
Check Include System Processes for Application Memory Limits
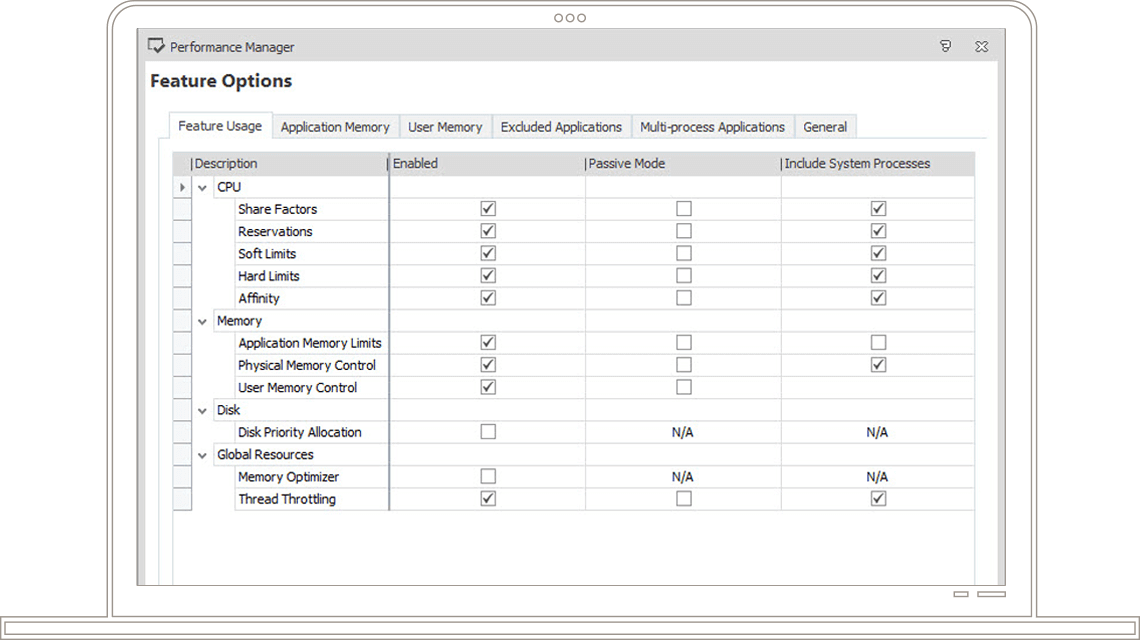(x=878, y=342)
